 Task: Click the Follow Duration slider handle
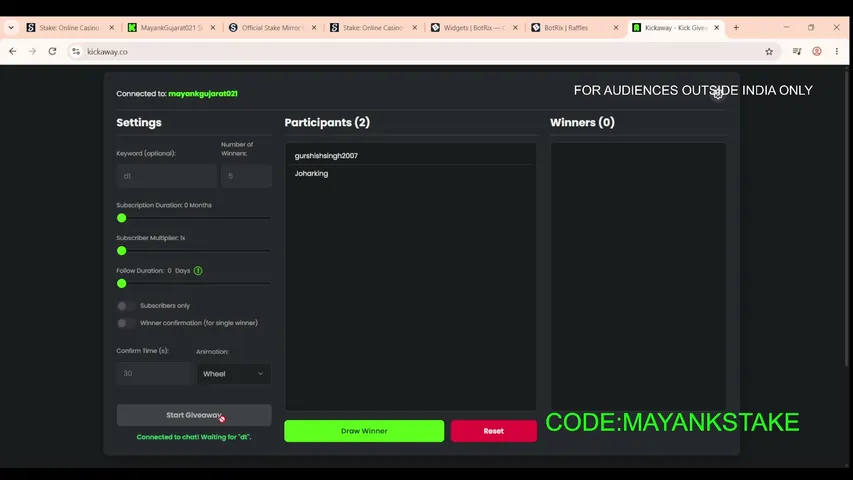pos(122,284)
